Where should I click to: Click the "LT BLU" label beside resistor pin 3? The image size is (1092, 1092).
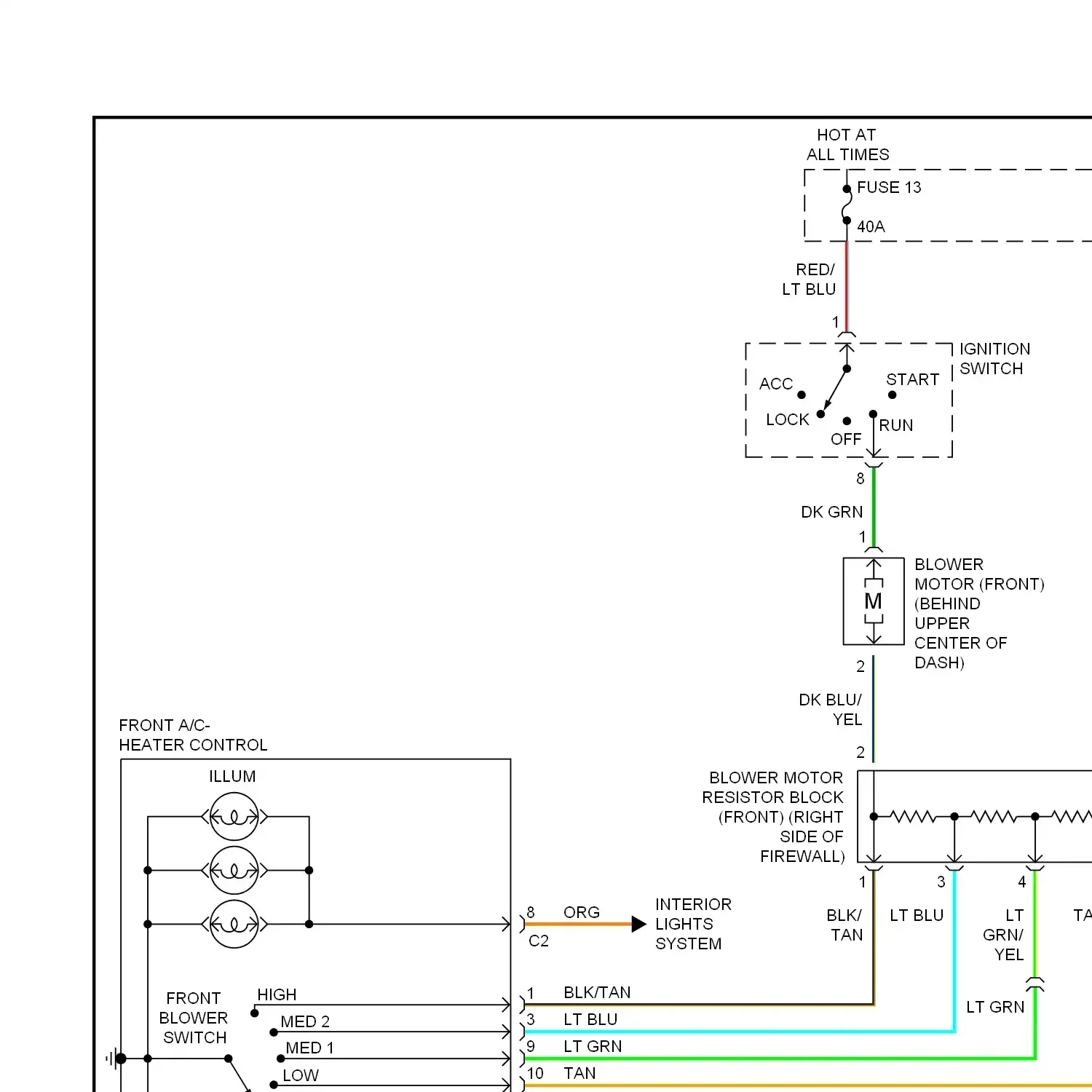(x=917, y=915)
